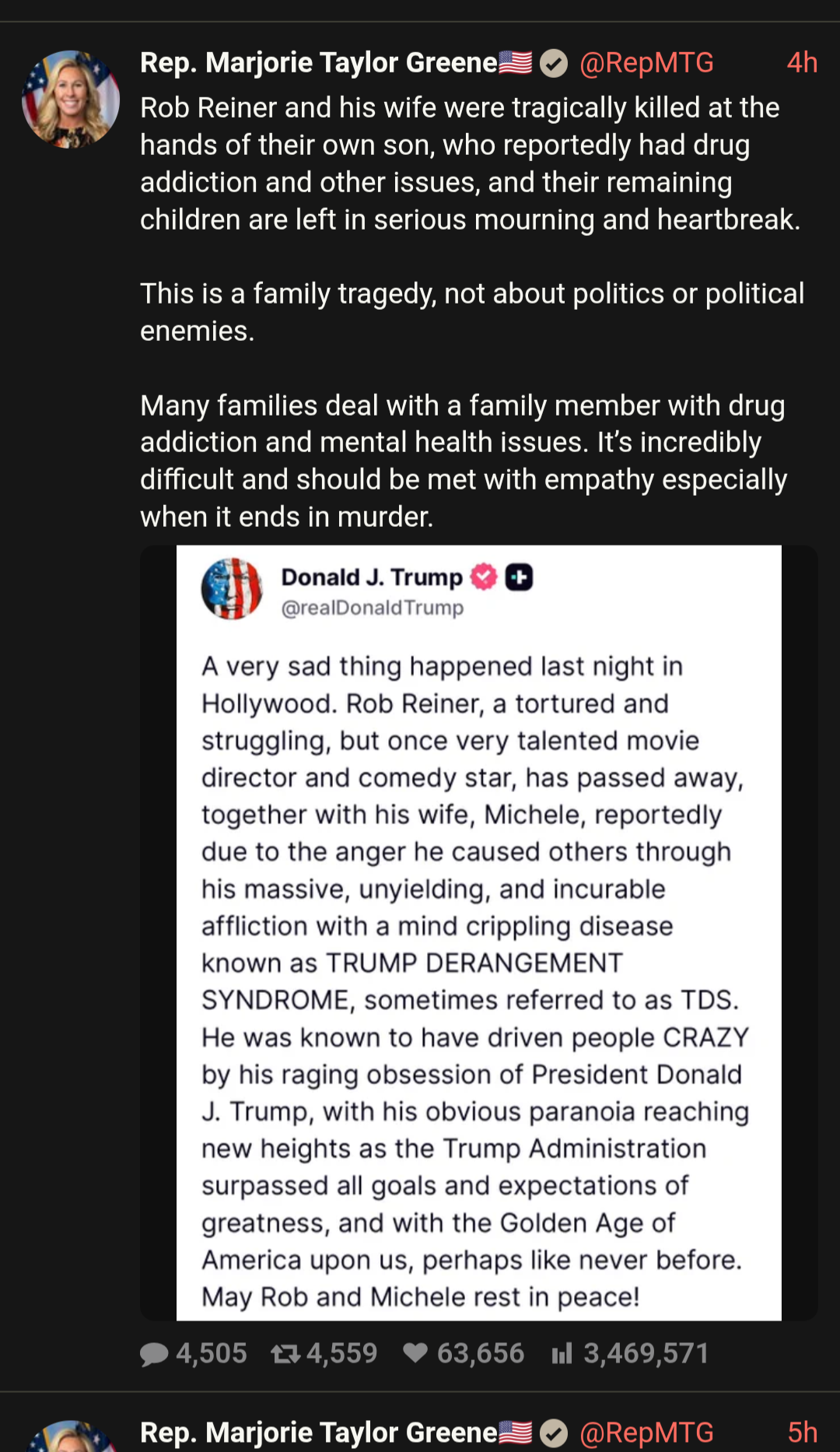Click the @realDonaldTrump handle in the screenshot
The image size is (840, 1452).
pos(373,608)
